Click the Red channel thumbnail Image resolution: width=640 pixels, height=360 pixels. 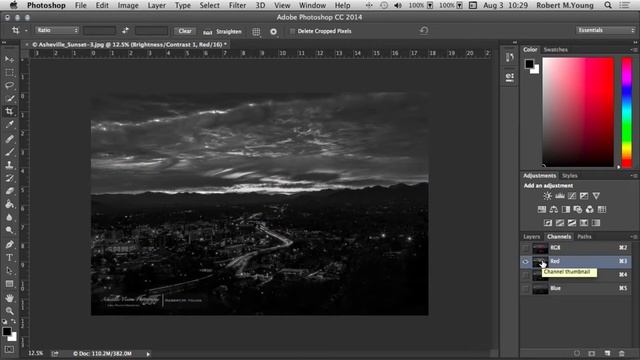point(540,261)
